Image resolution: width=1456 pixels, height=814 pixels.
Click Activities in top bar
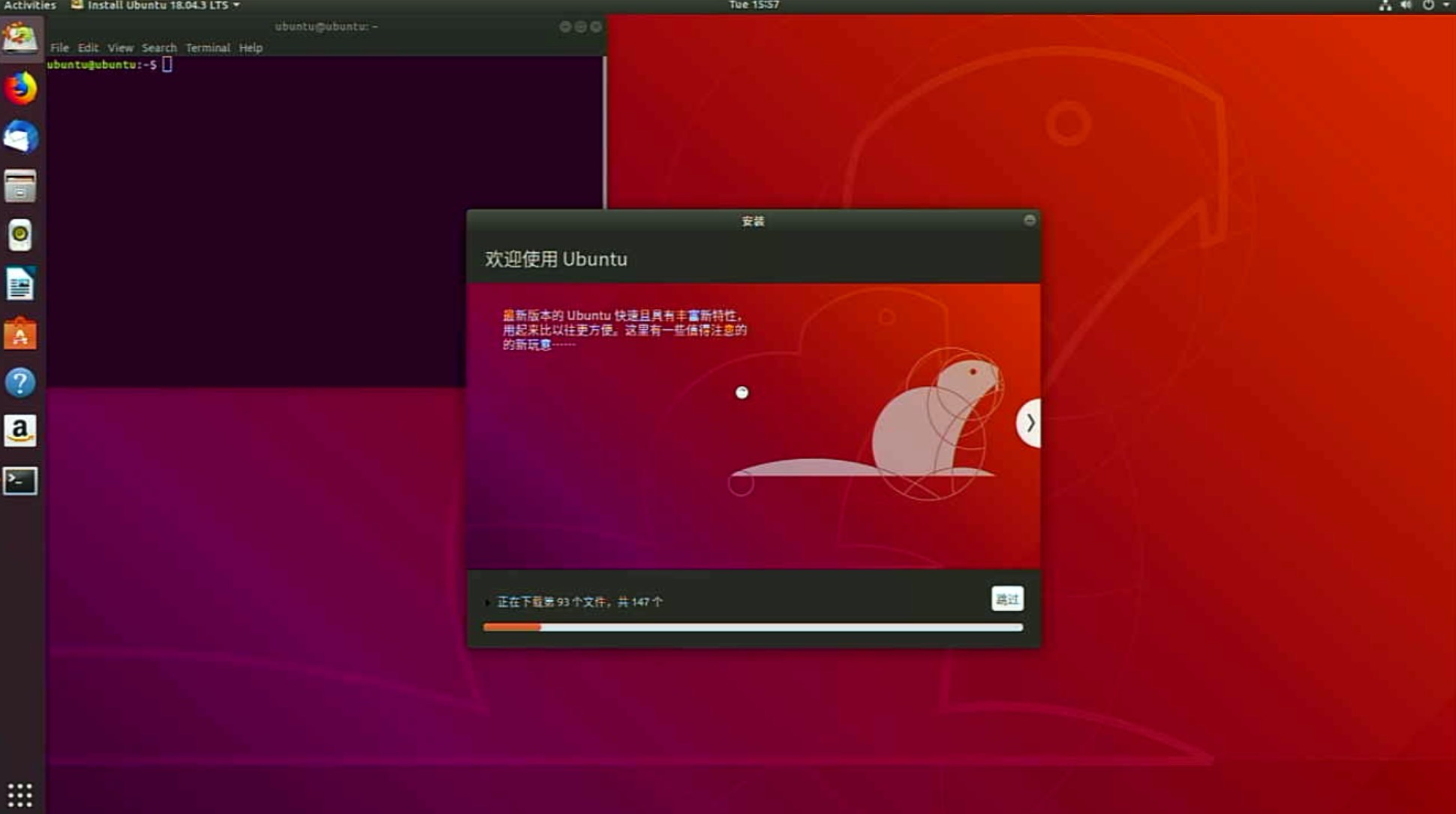[x=30, y=5]
